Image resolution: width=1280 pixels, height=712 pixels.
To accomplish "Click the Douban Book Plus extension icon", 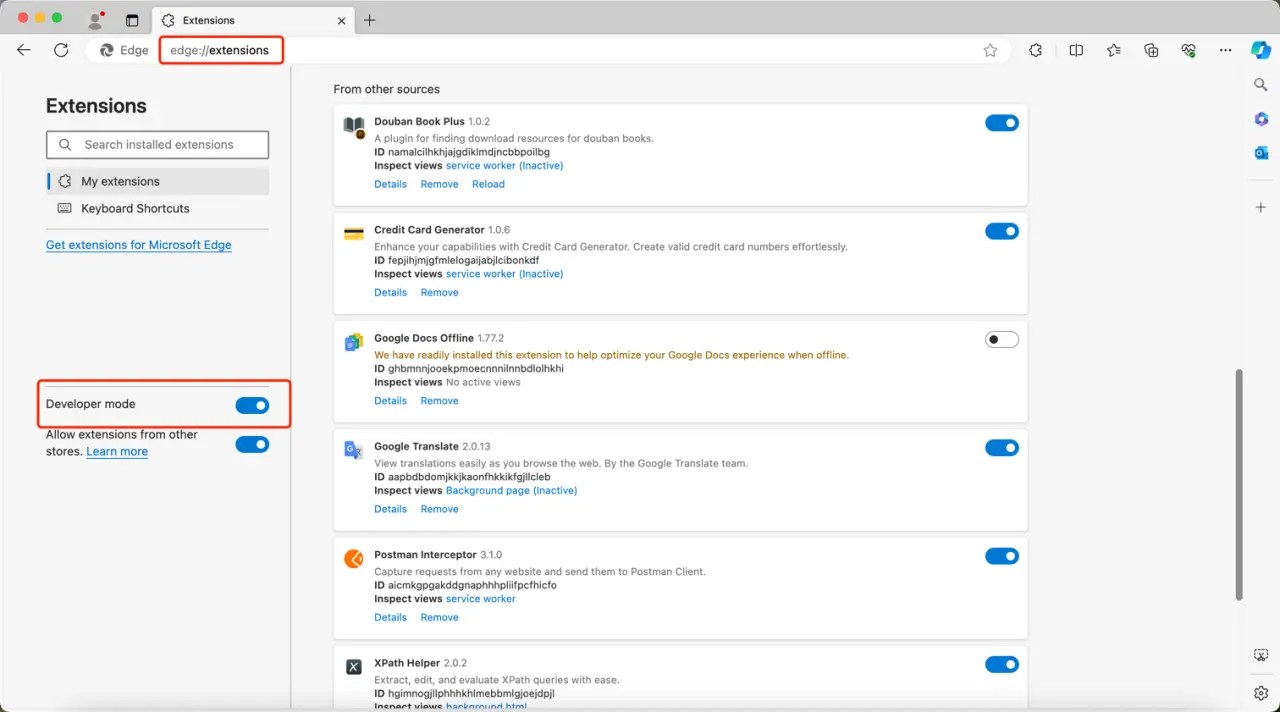I will [x=354, y=127].
